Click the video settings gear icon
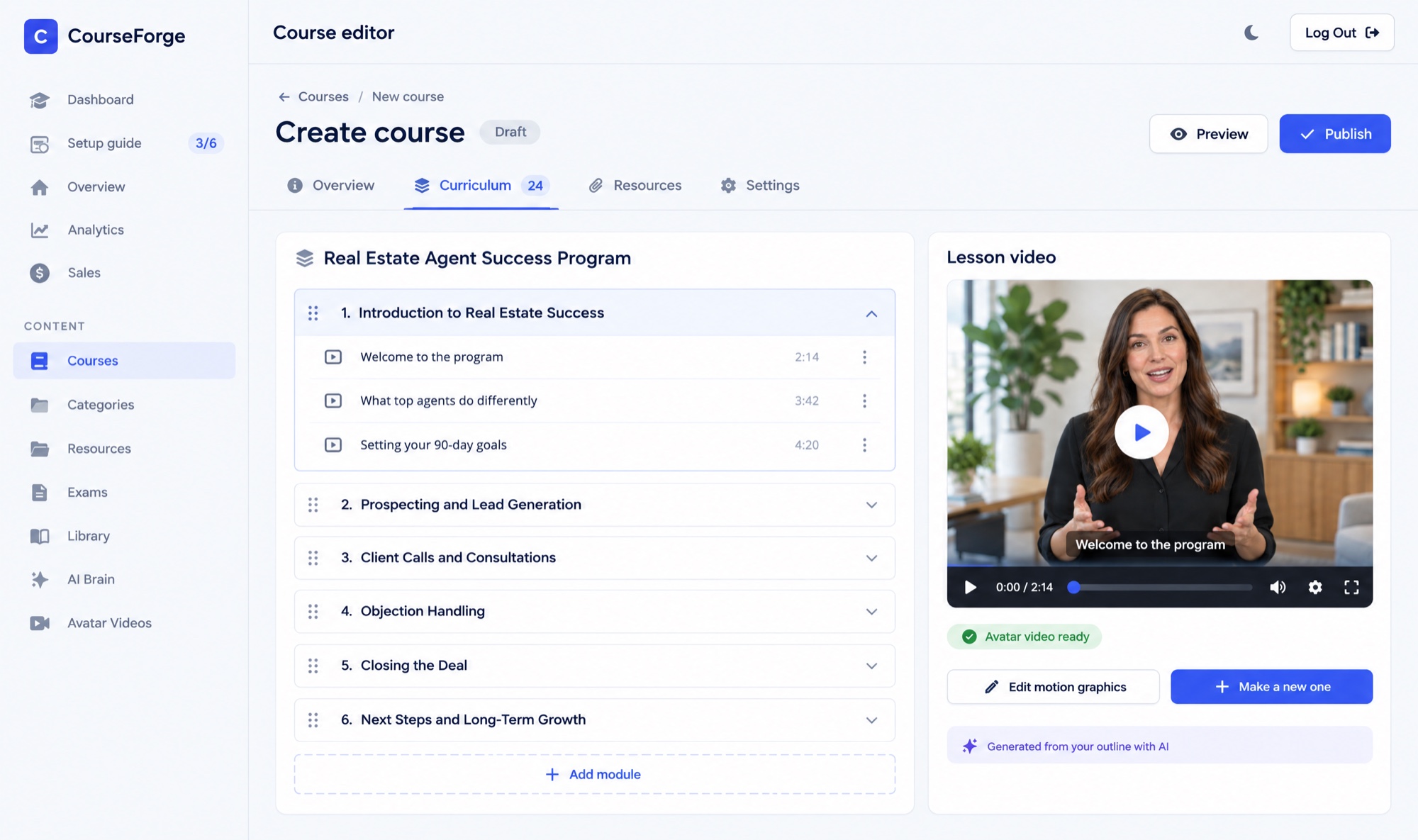Image resolution: width=1418 pixels, height=840 pixels. click(x=1315, y=587)
